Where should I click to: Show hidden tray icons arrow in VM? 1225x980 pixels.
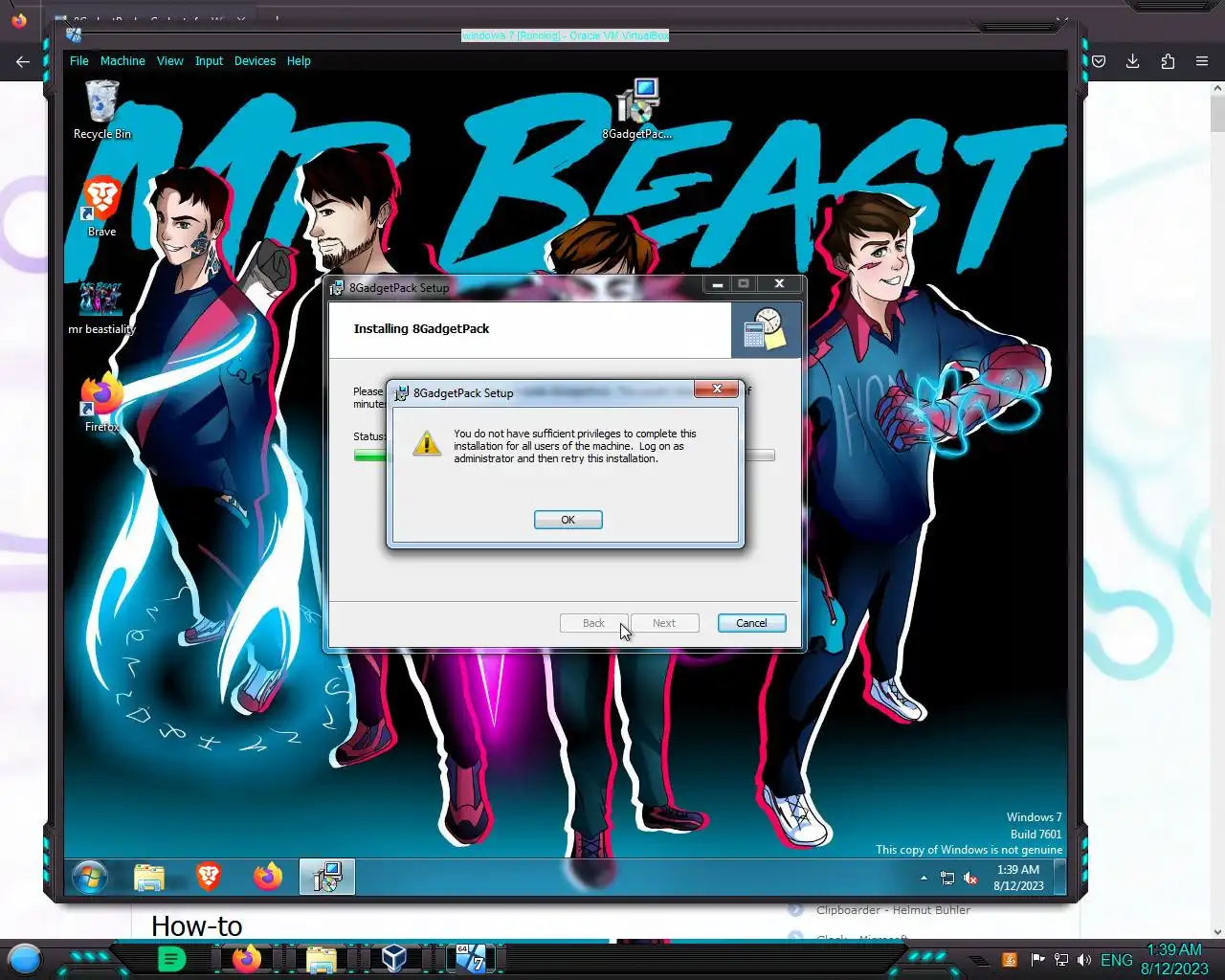point(924,878)
